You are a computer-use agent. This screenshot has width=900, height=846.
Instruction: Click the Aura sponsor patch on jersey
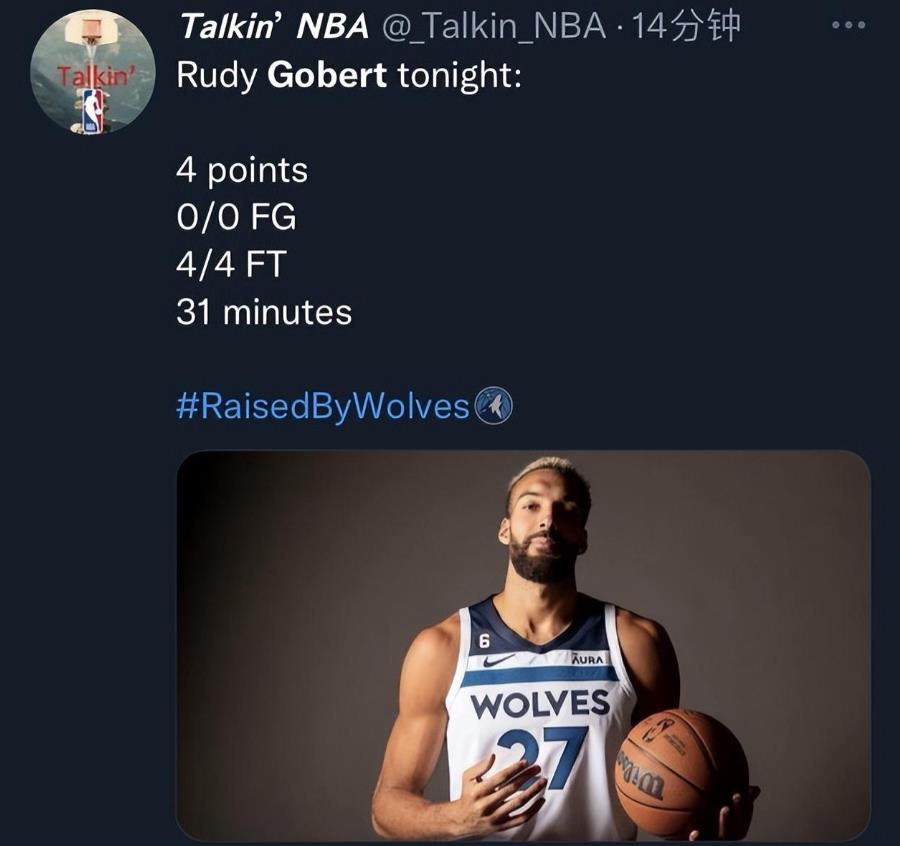pos(589,659)
